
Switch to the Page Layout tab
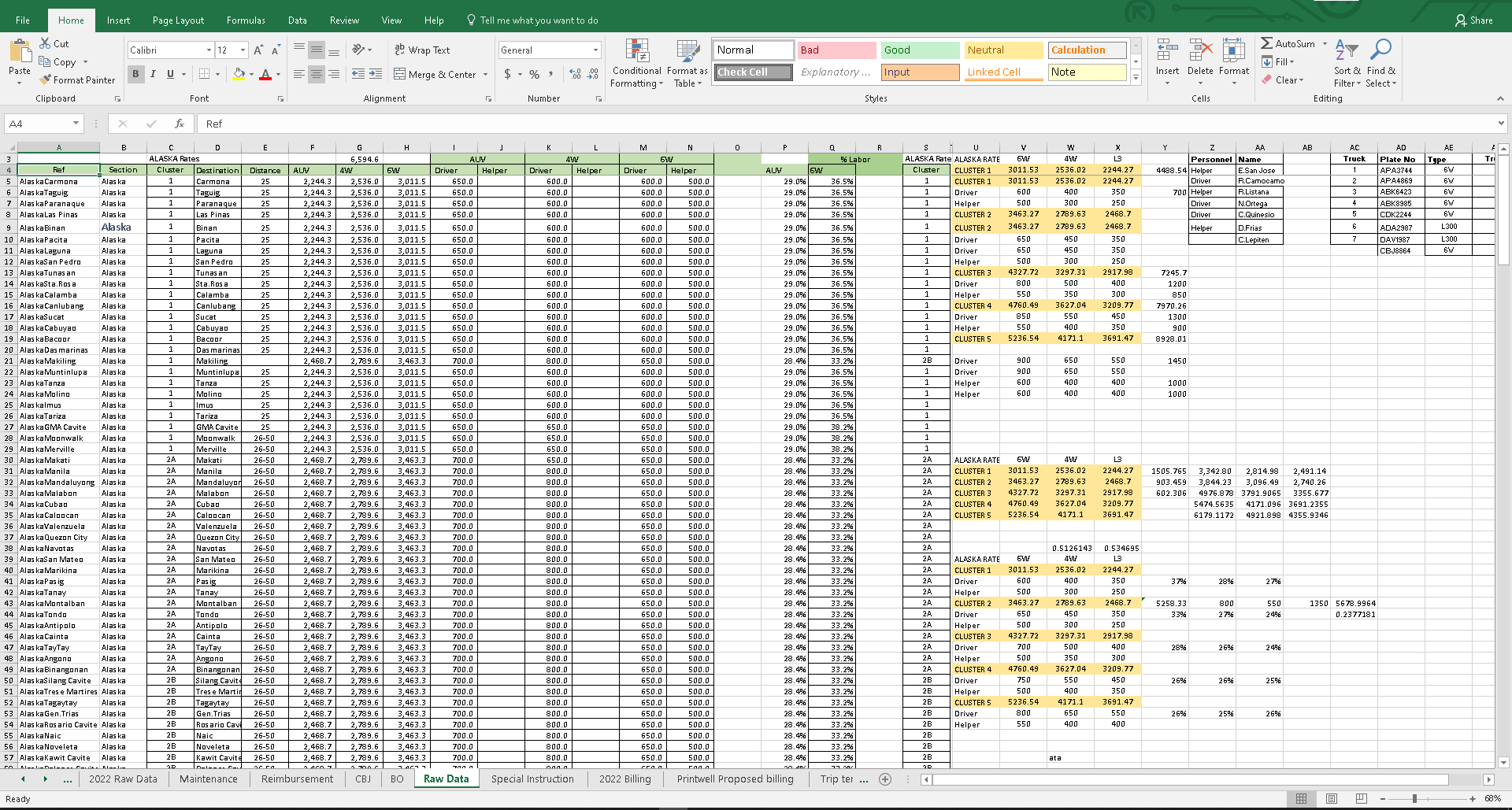coord(178,20)
